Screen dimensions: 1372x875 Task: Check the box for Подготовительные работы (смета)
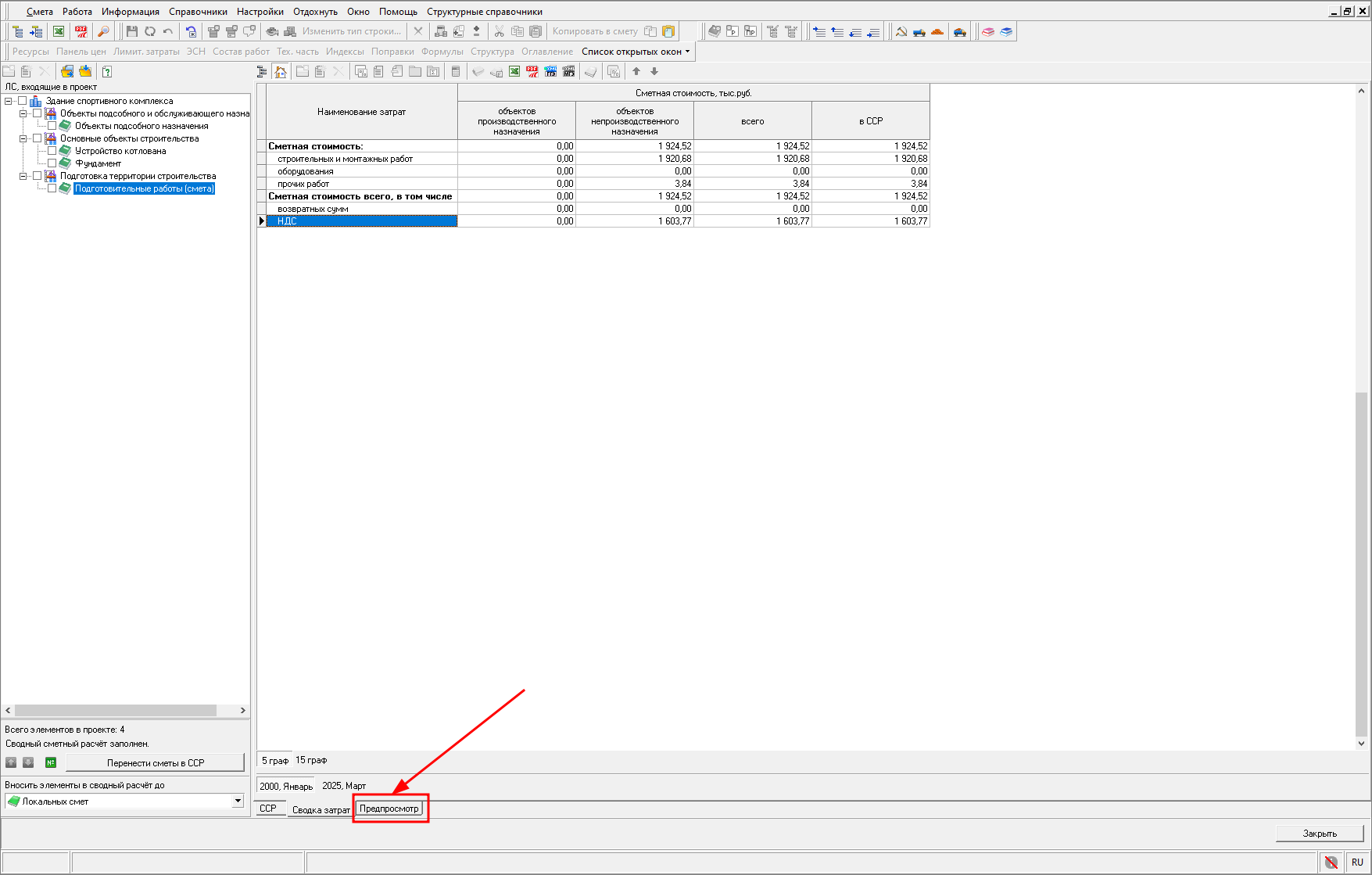[52, 188]
